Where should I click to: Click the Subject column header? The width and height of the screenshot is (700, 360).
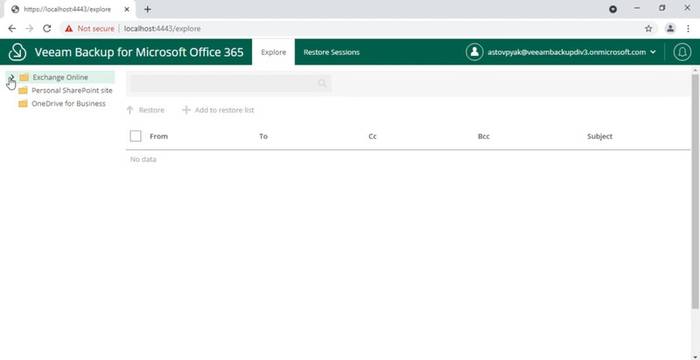tap(600, 136)
